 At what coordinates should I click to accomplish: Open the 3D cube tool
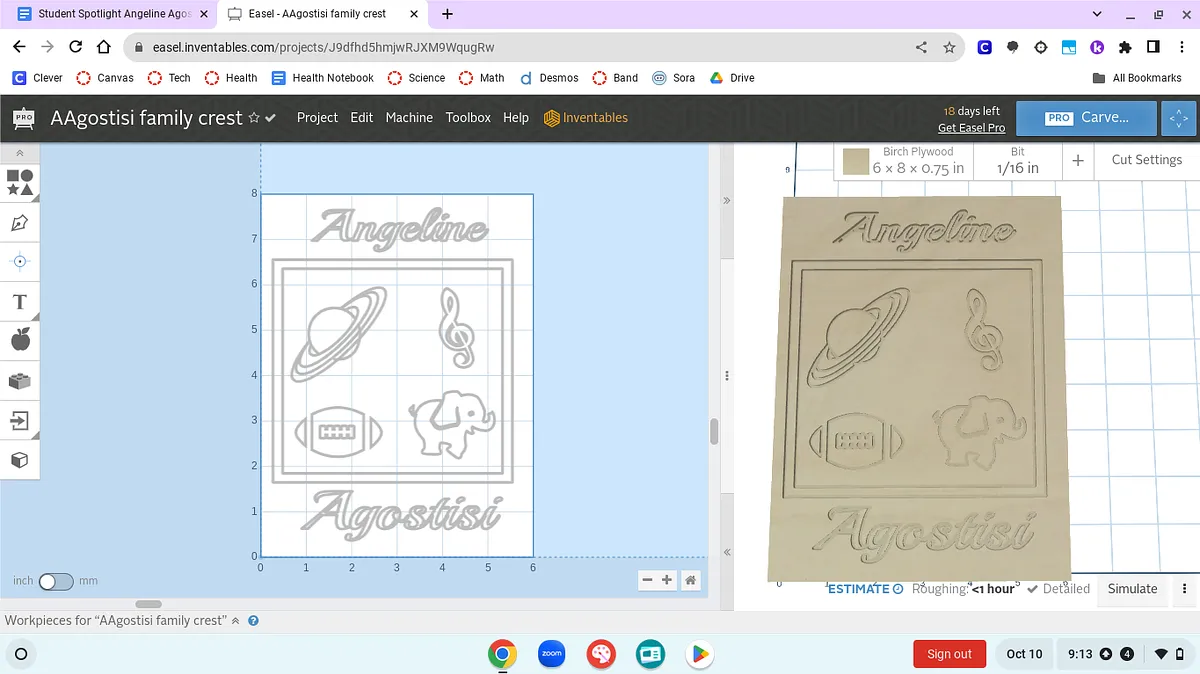click(20, 461)
